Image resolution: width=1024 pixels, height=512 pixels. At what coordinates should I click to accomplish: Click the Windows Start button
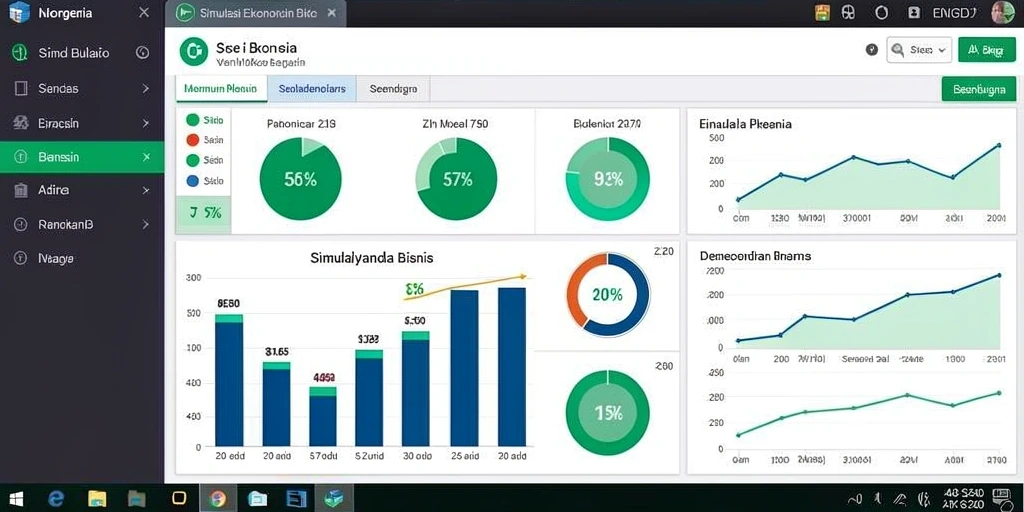(x=16, y=500)
